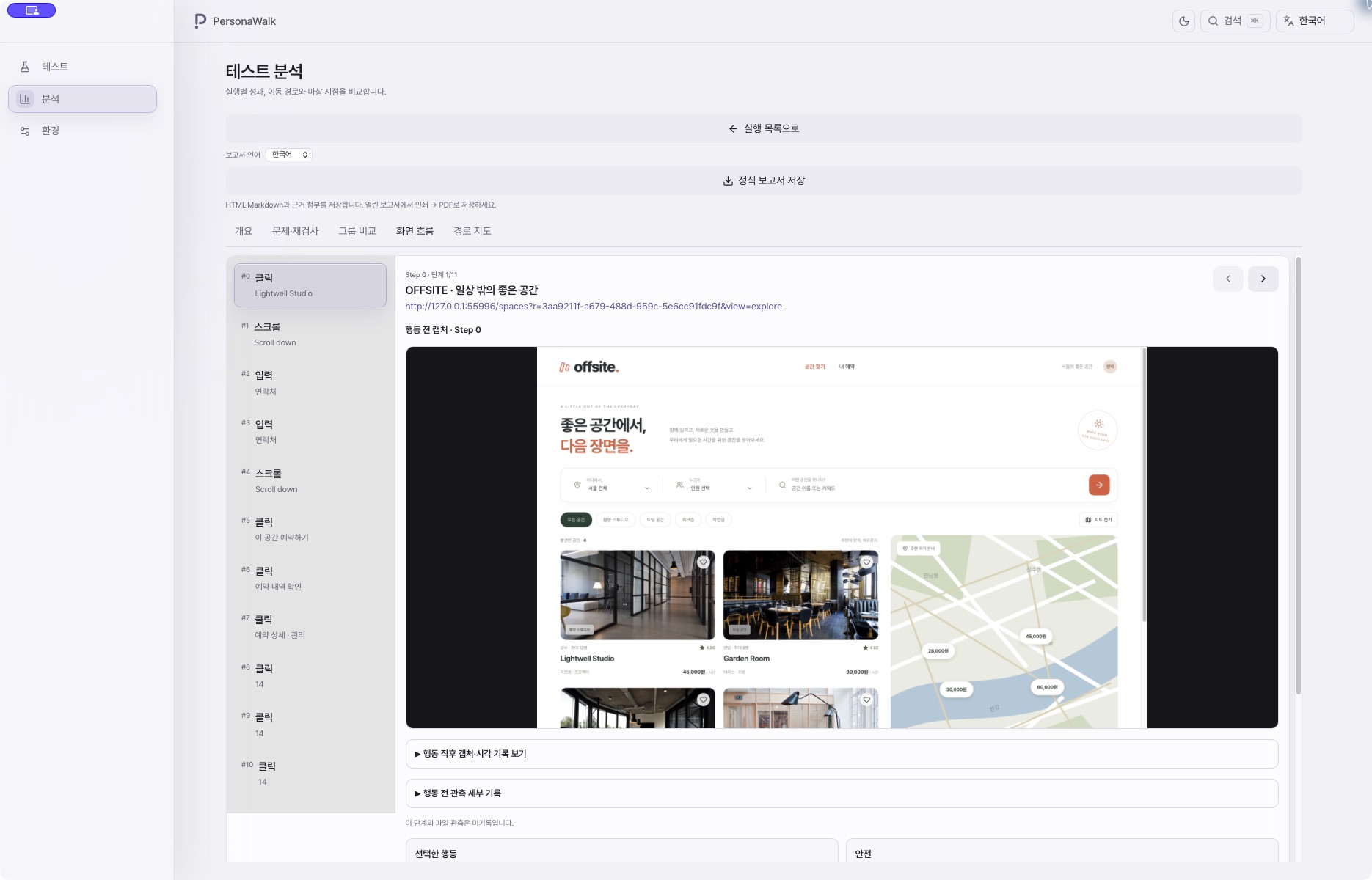Switch to 문제·재검사 tab
Screen dimensions: 1372x880
[x=295, y=231]
